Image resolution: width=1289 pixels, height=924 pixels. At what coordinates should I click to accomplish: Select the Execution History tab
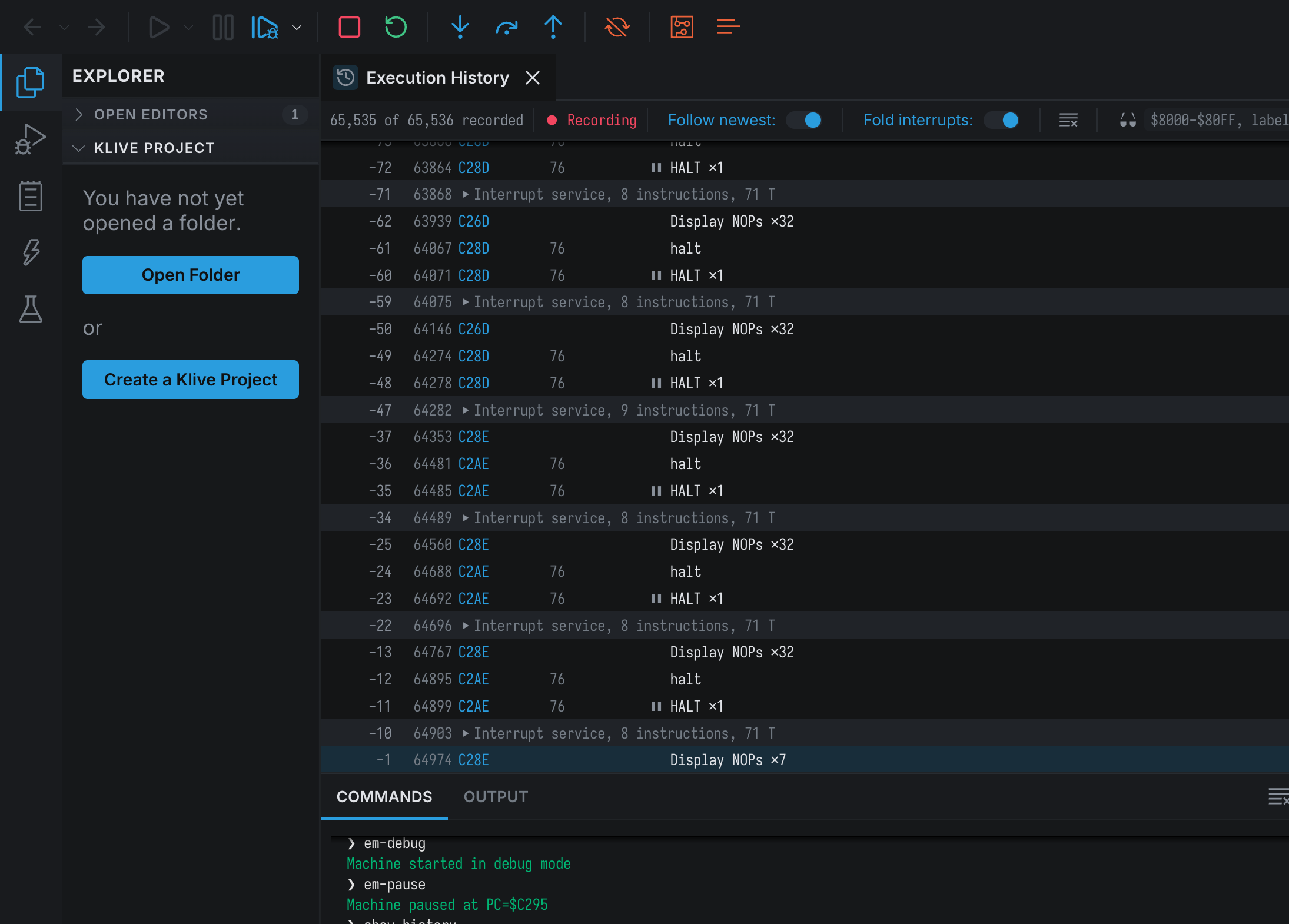coord(437,78)
